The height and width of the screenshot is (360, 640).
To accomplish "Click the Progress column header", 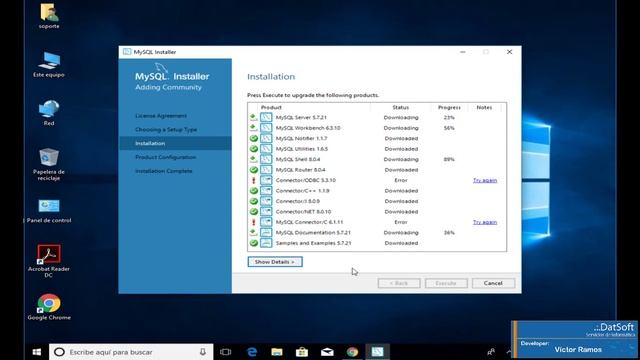I will coord(449,107).
